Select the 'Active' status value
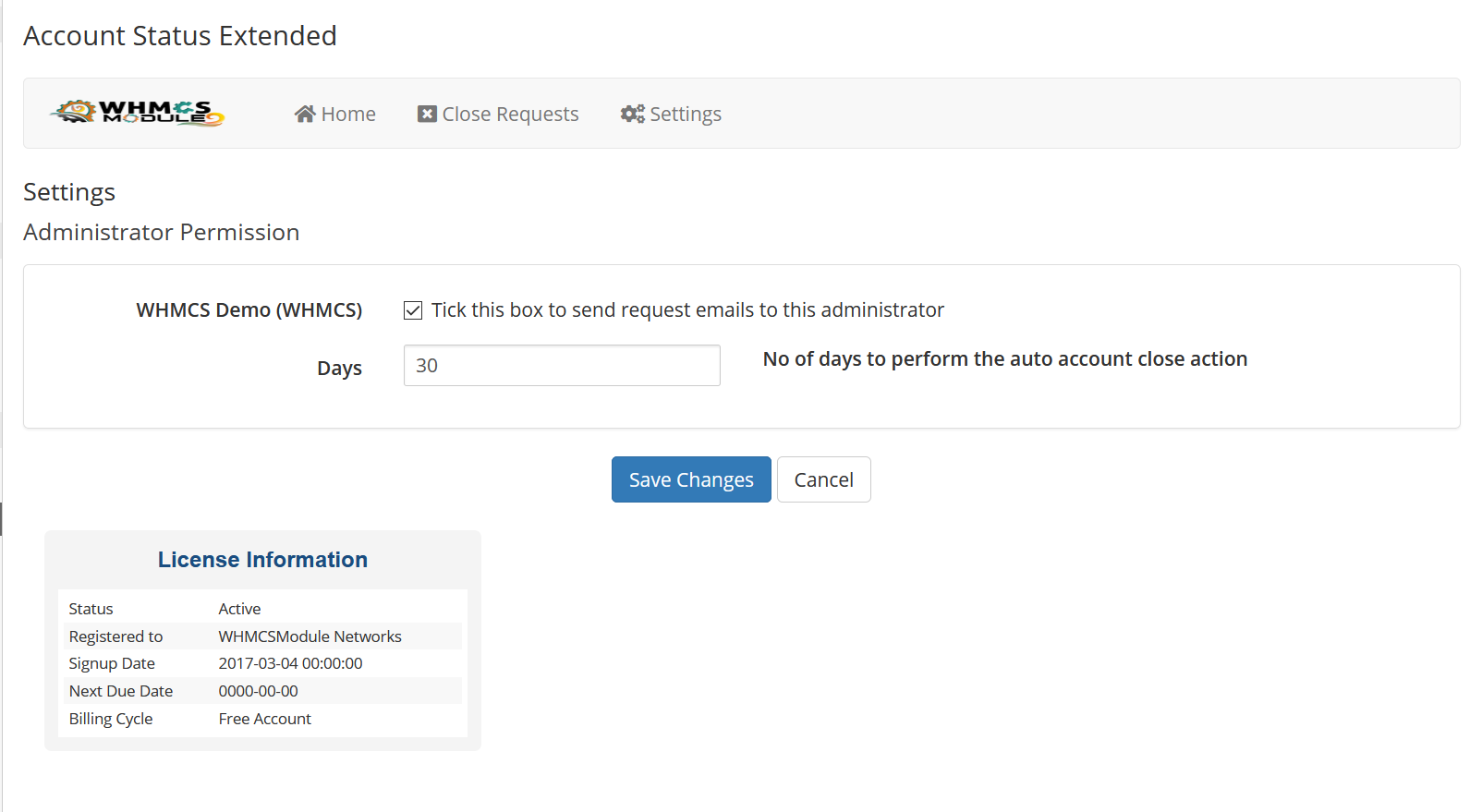Screen dimensions: 1482x812 coord(240,609)
